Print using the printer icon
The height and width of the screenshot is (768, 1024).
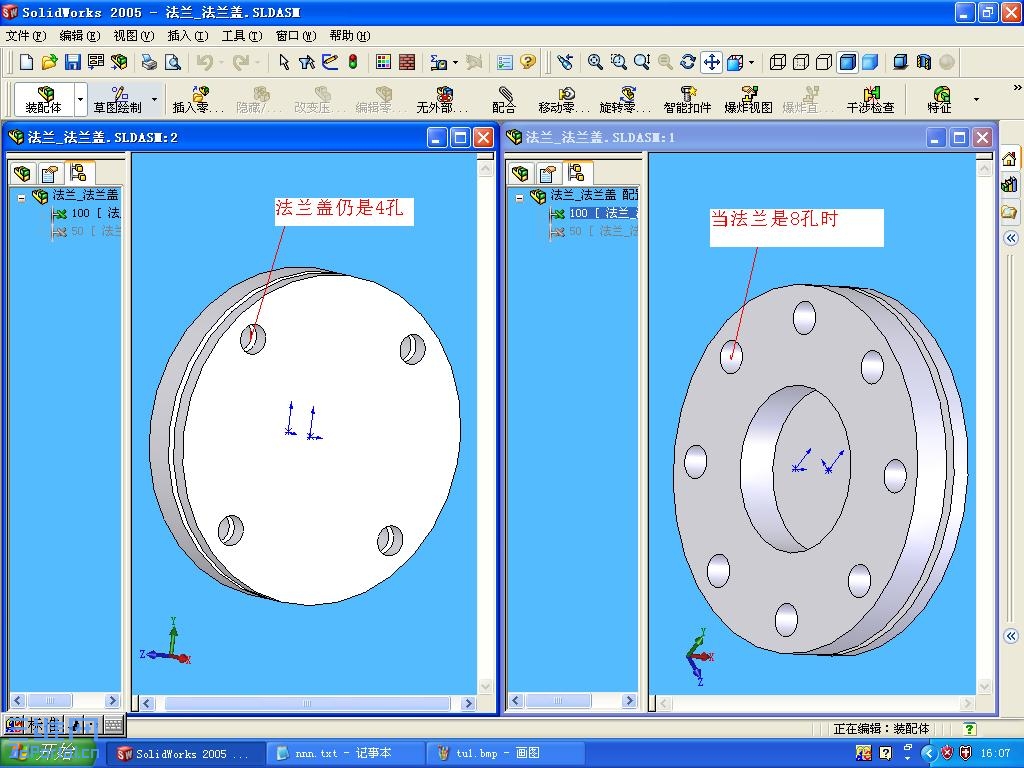(150, 62)
